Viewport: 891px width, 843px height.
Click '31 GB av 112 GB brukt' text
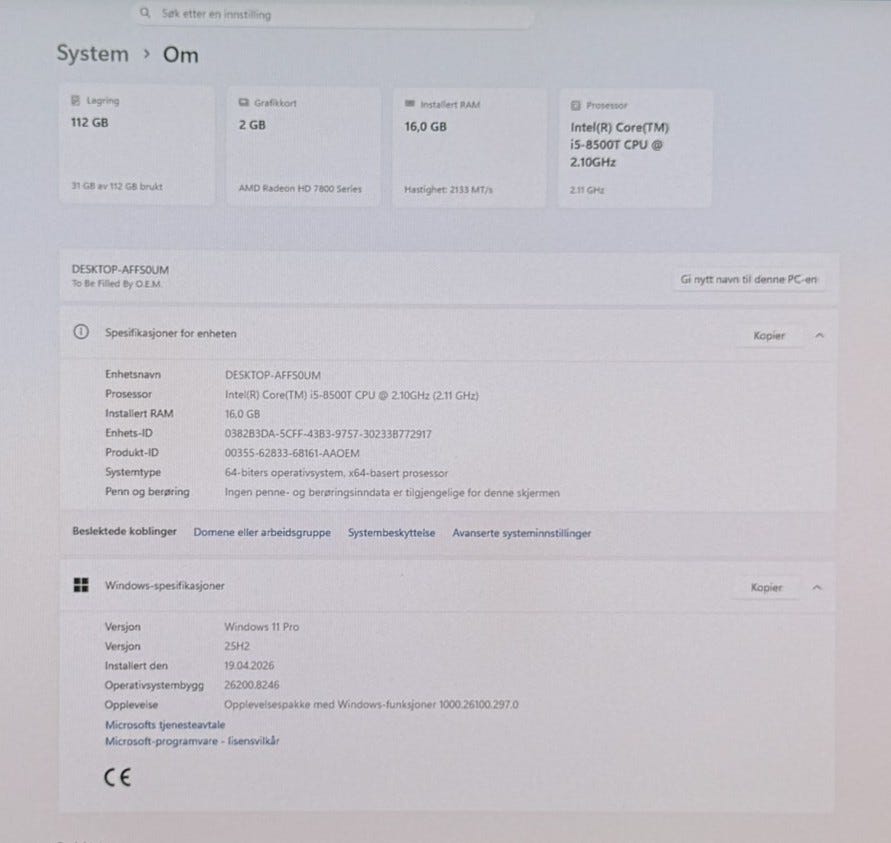[x=116, y=186]
